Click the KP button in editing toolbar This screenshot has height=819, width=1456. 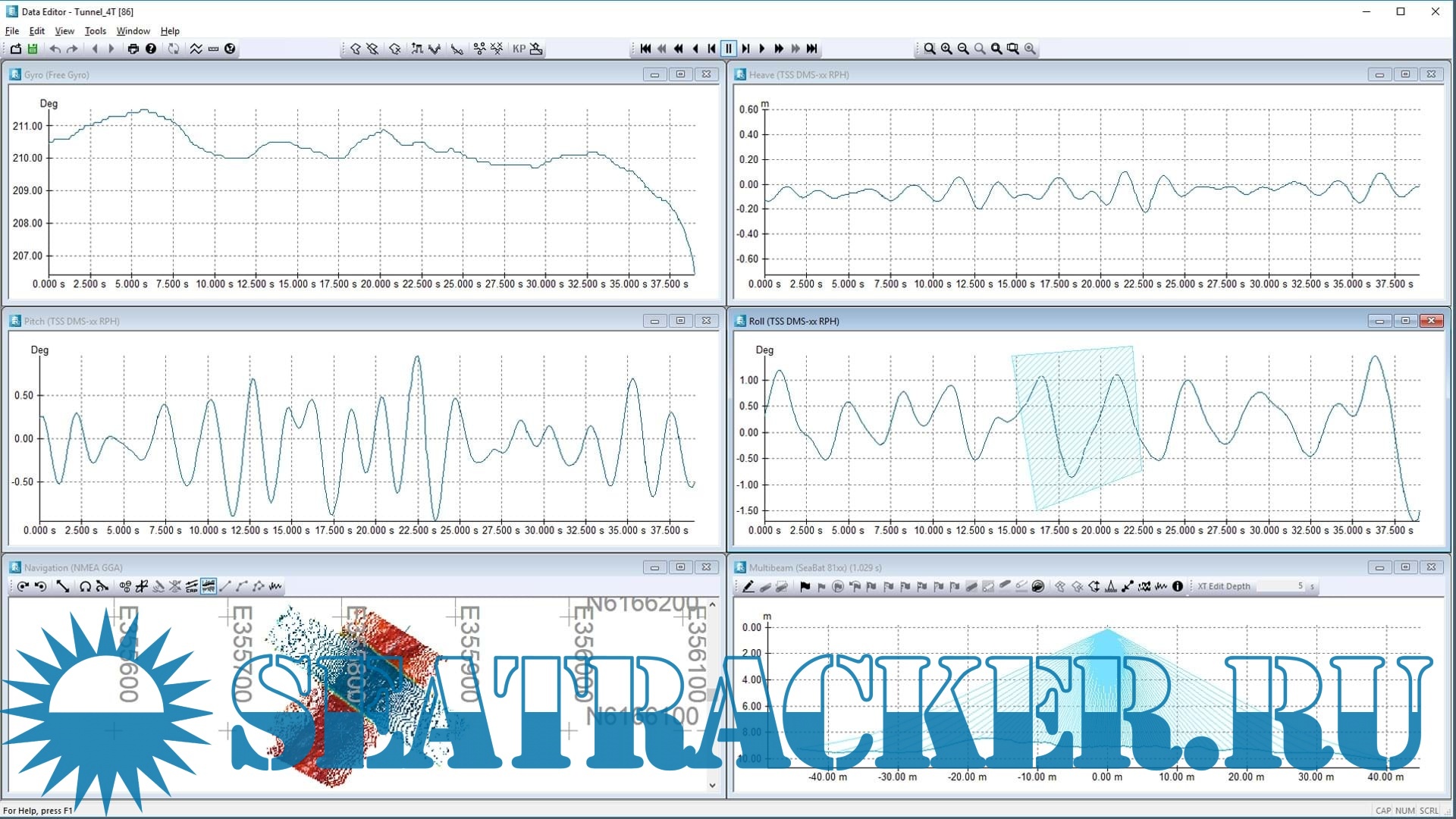(519, 49)
